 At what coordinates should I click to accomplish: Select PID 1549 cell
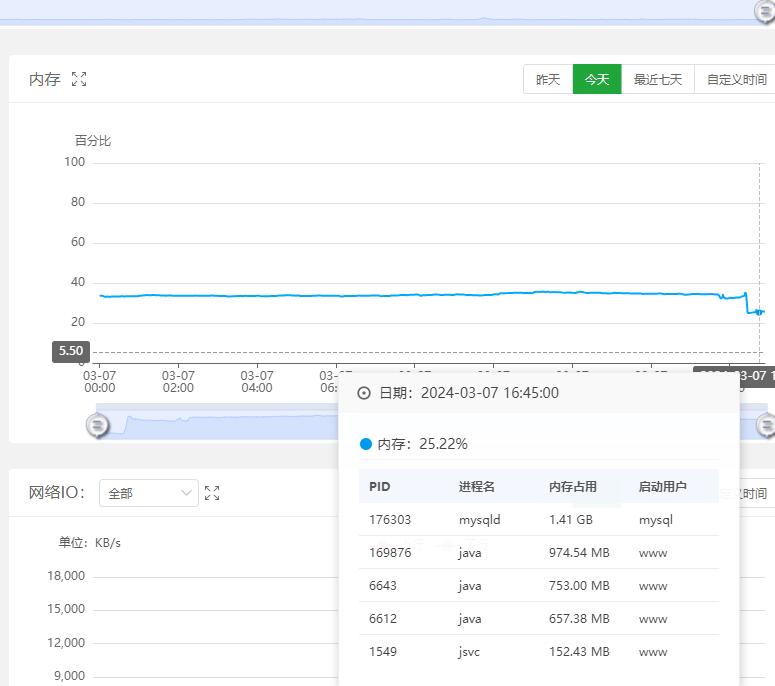tap(383, 651)
